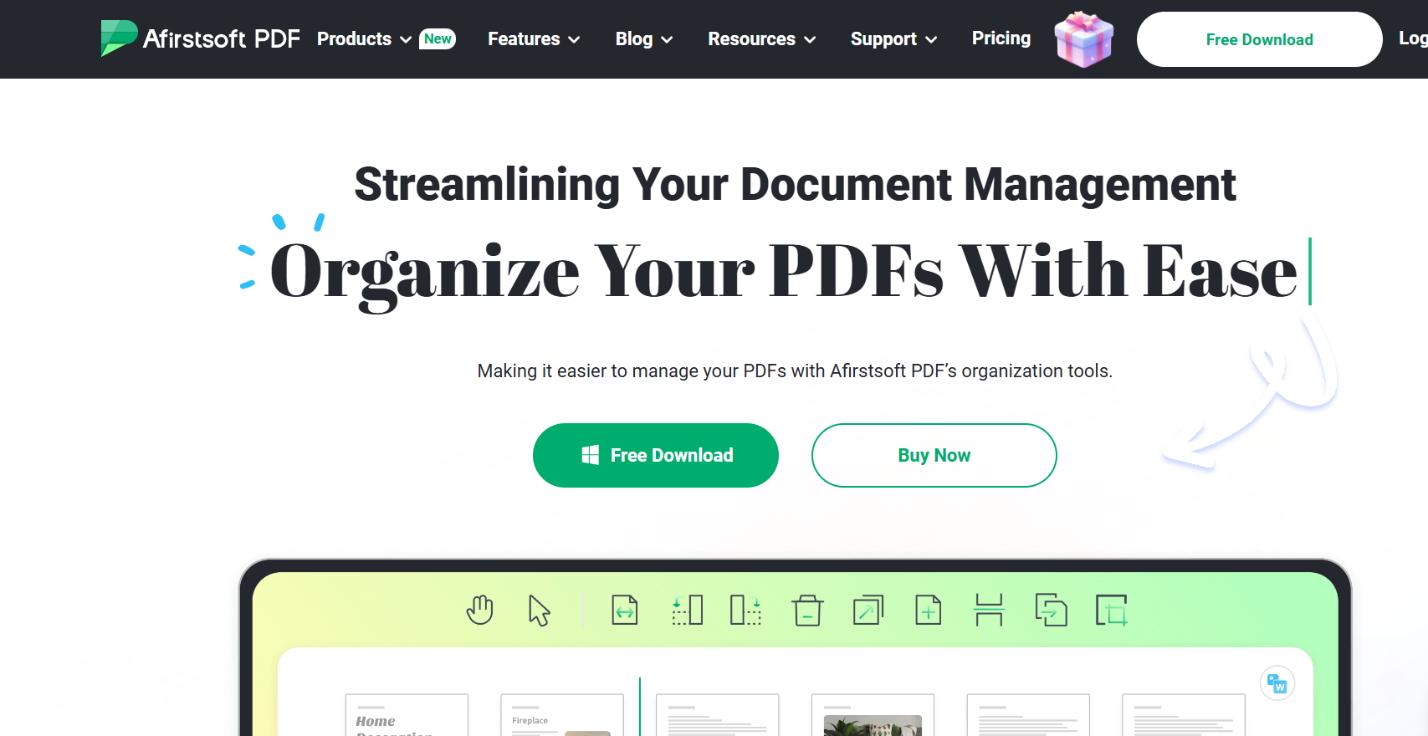Screen dimensions: 1428x736
Task: Open the Pricing page
Action: (1001, 38)
